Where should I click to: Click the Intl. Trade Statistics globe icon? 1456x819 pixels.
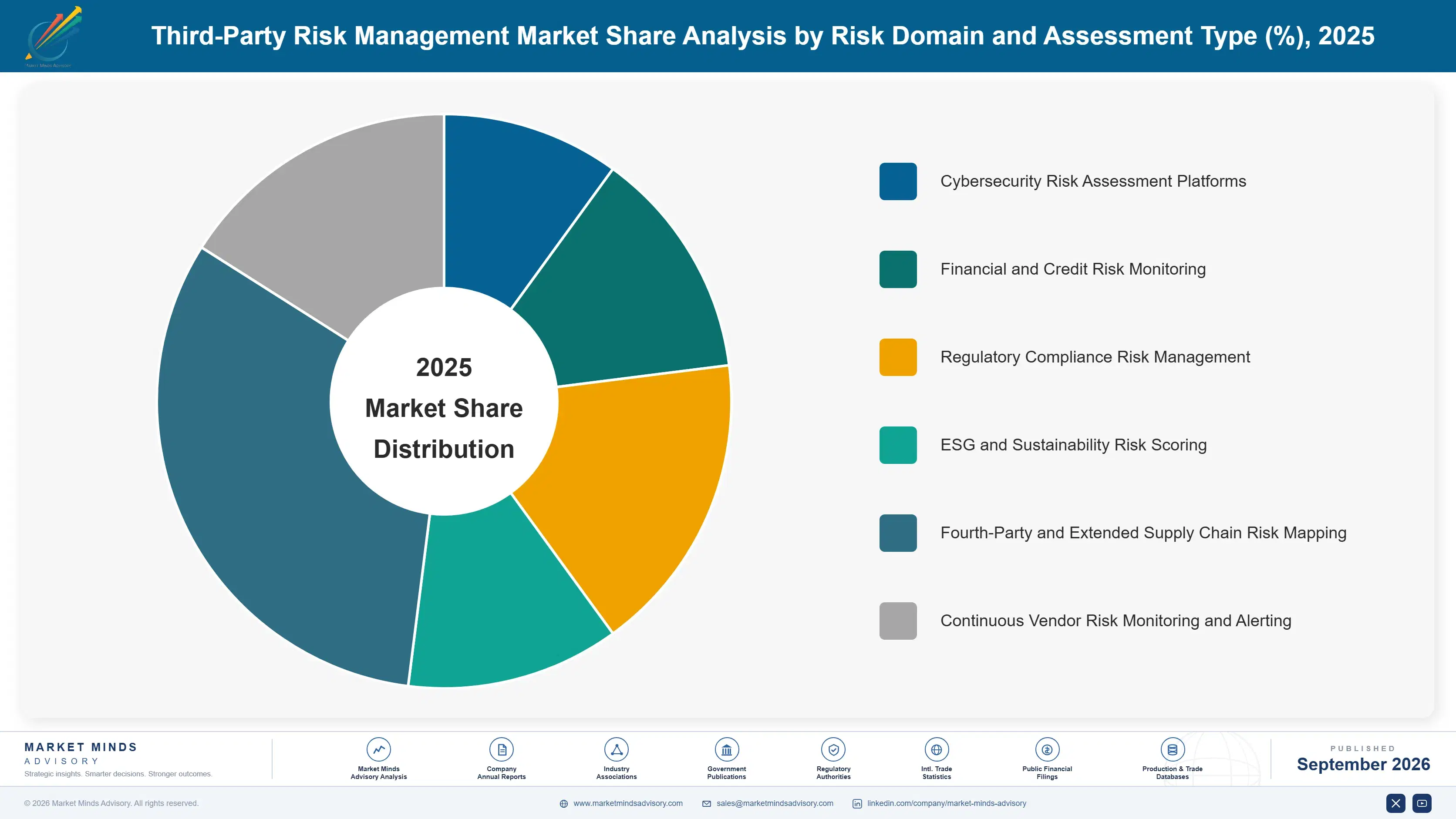coord(937,749)
